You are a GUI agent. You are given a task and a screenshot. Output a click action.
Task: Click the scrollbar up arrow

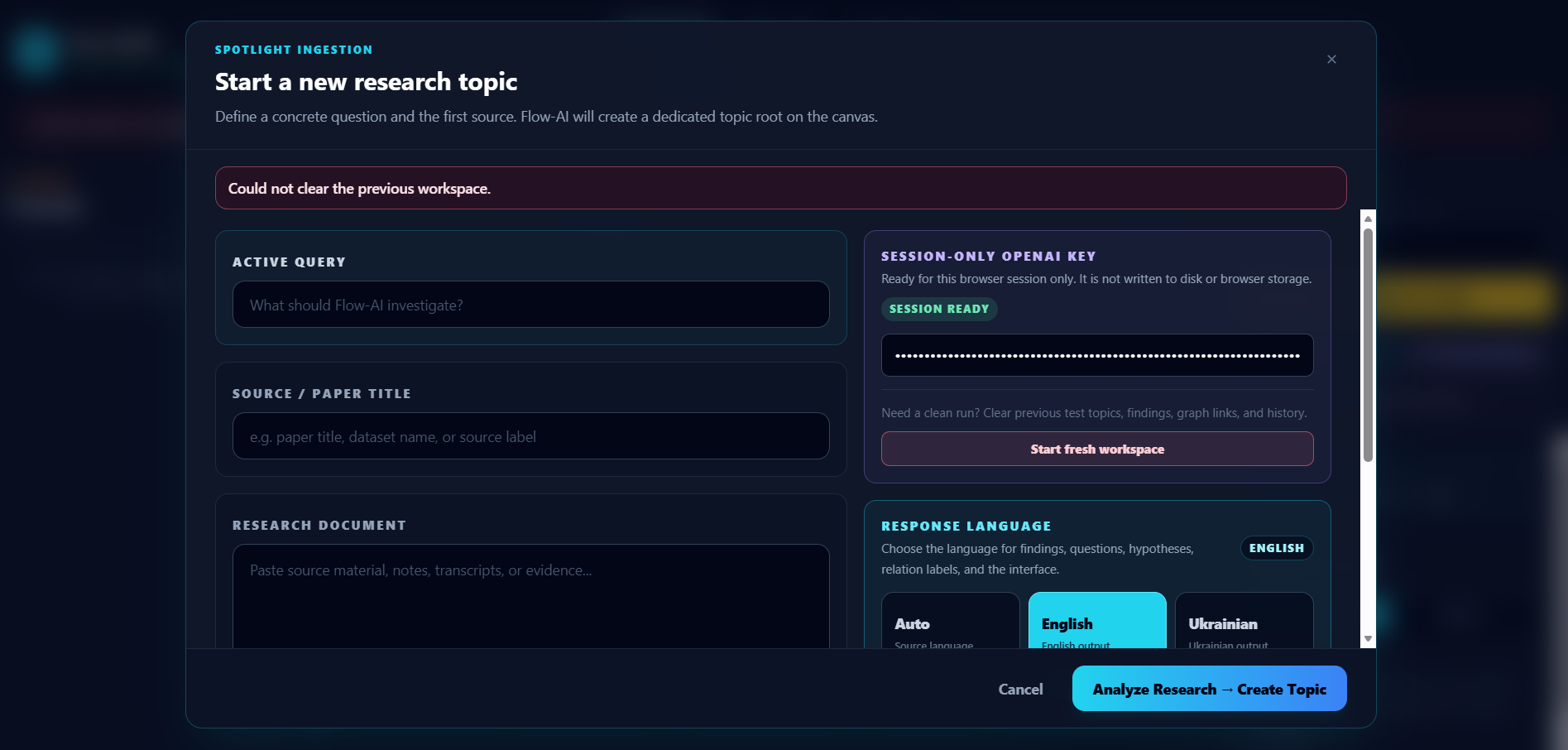(1368, 219)
